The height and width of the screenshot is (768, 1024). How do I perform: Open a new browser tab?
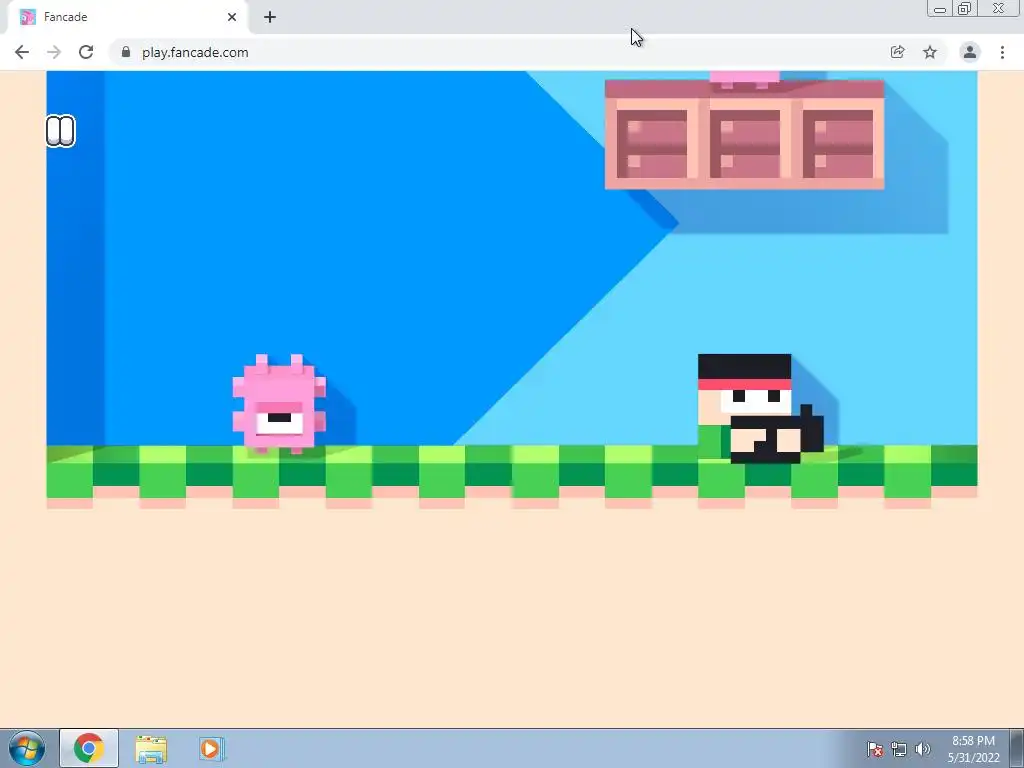click(270, 17)
